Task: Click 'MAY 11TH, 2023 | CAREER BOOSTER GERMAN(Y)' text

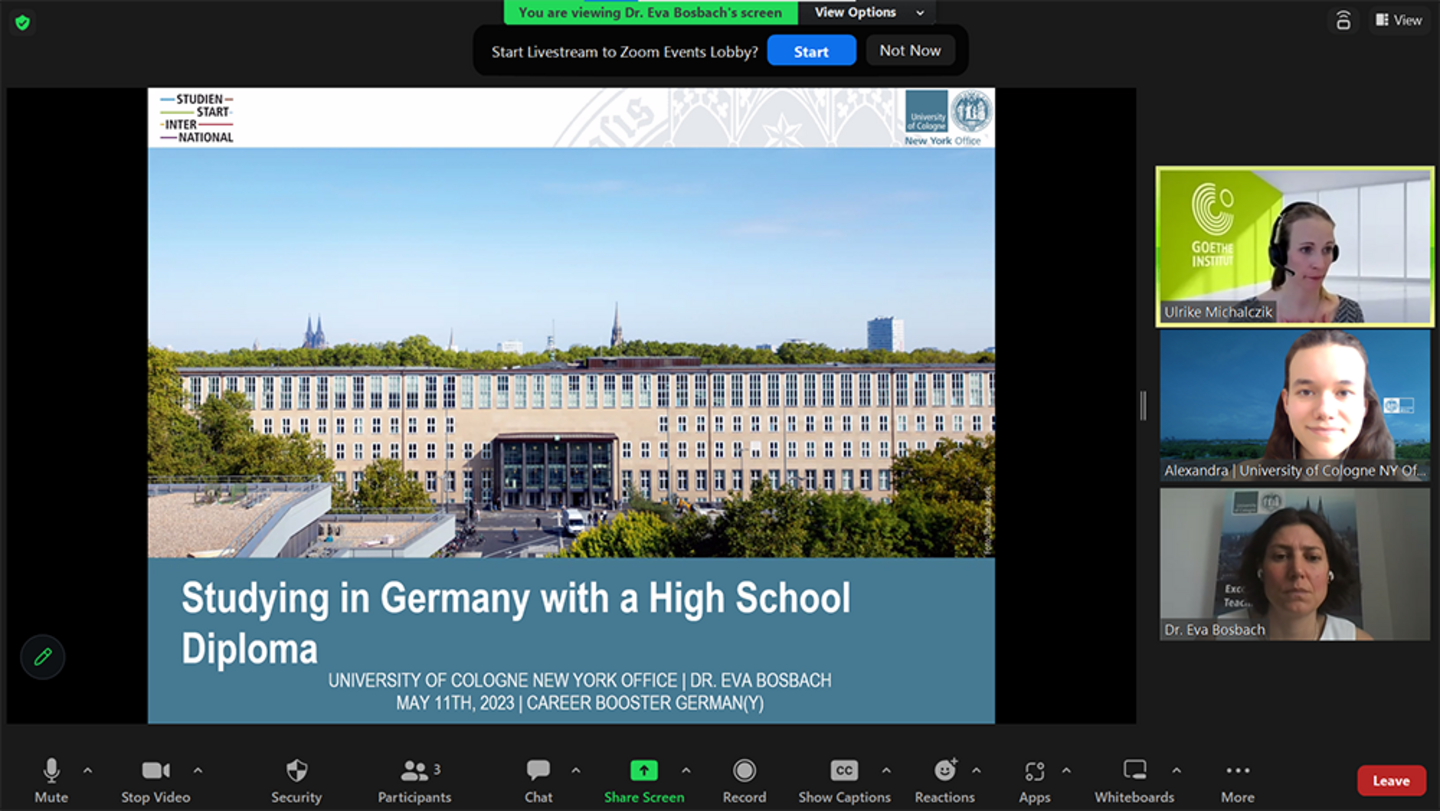Action: (580, 703)
